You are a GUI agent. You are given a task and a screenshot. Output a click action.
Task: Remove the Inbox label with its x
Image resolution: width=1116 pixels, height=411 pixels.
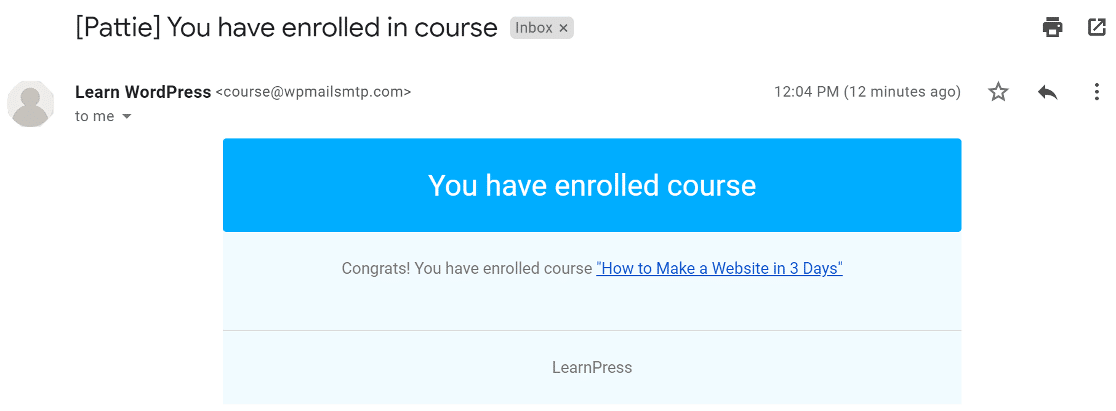point(563,28)
